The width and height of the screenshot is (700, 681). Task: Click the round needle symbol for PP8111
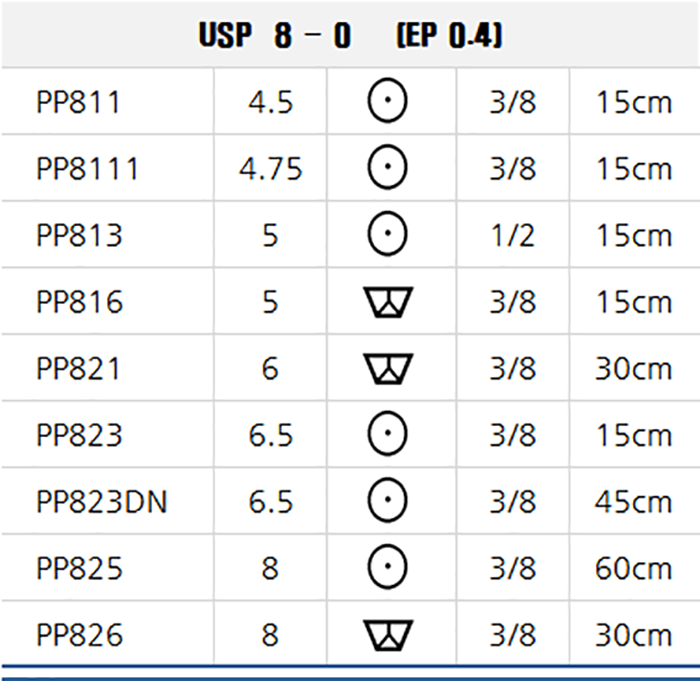coord(388,167)
